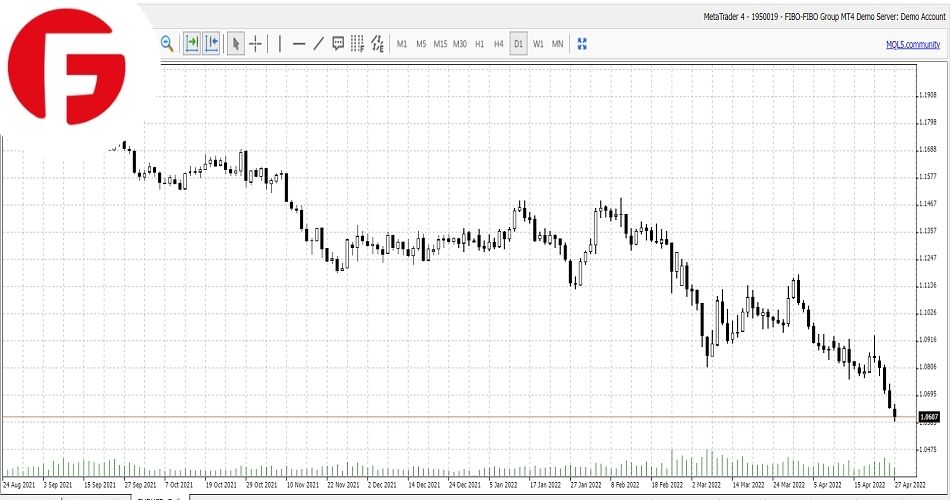The width and height of the screenshot is (950, 500).
Task: Select the trendline drawing tool
Action: [318, 43]
